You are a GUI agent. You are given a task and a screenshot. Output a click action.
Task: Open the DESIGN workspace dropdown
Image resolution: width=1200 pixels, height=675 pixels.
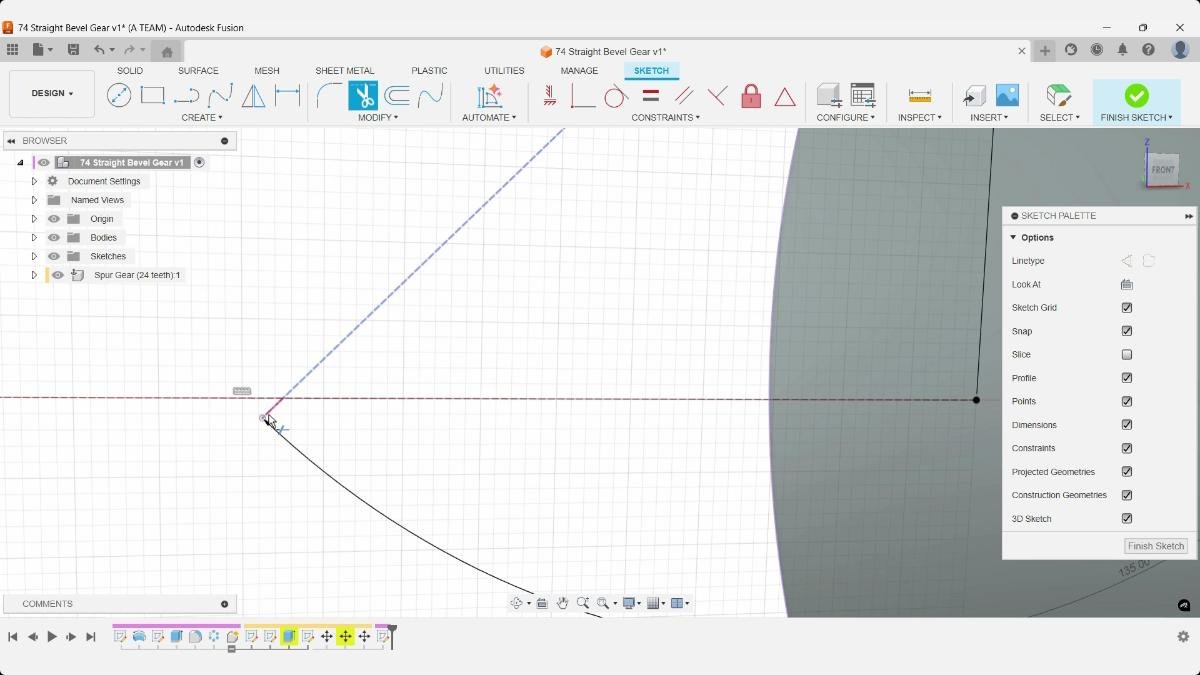[52, 94]
